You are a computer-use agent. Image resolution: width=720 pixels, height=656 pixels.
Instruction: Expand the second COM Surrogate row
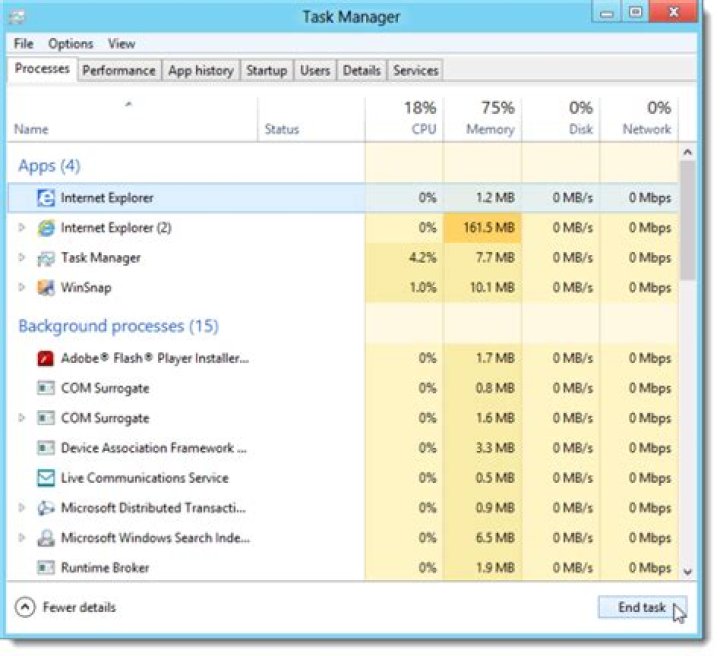(21, 418)
